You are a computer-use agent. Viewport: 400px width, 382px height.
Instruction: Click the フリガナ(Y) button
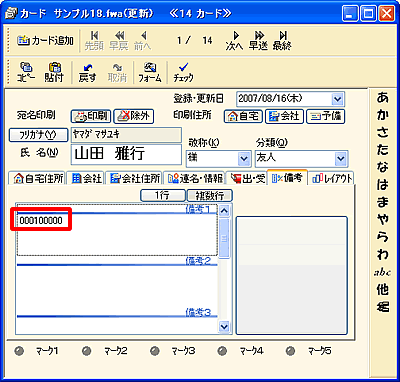click(x=38, y=135)
